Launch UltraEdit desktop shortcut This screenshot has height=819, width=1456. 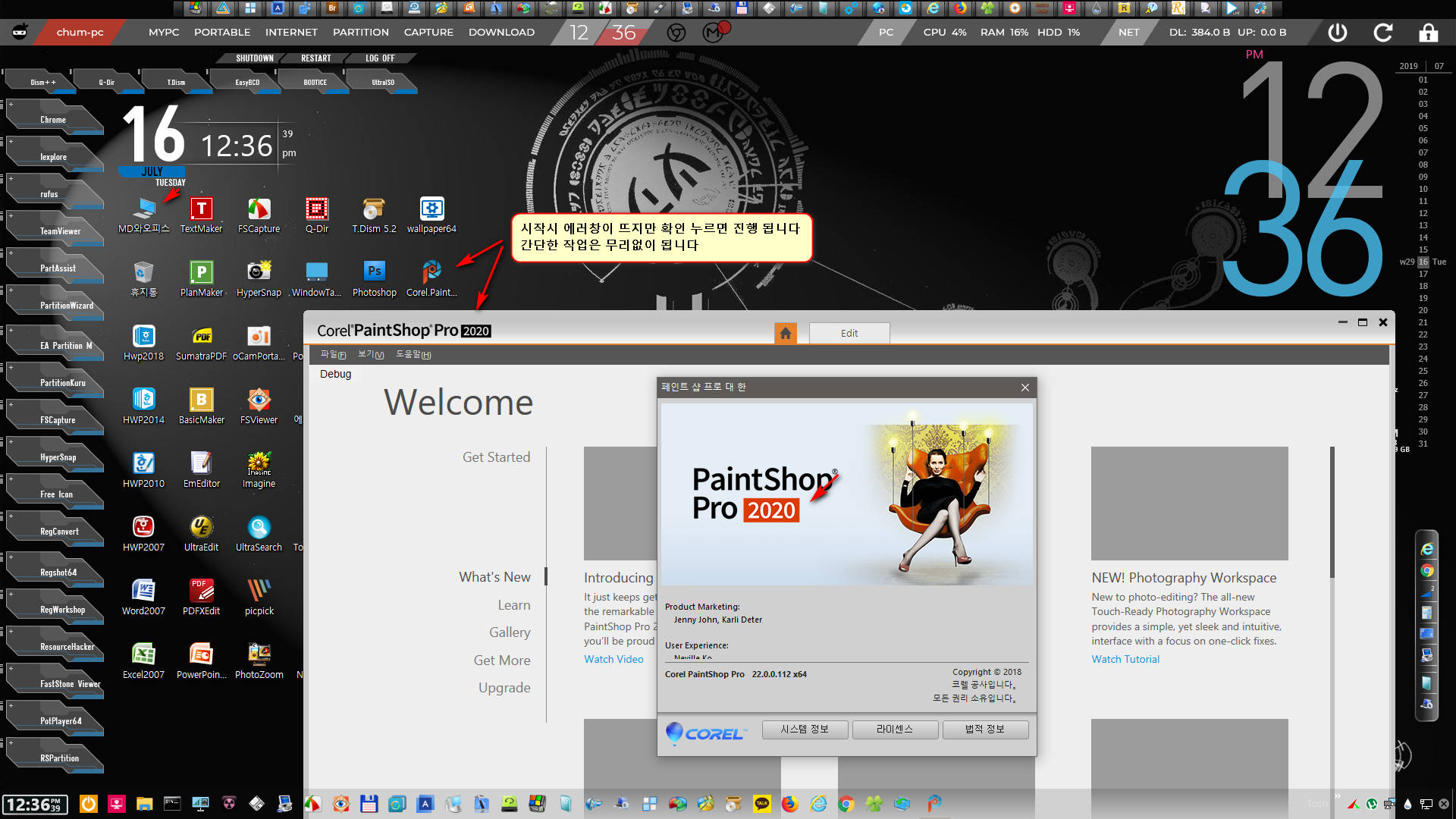coord(201,534)
